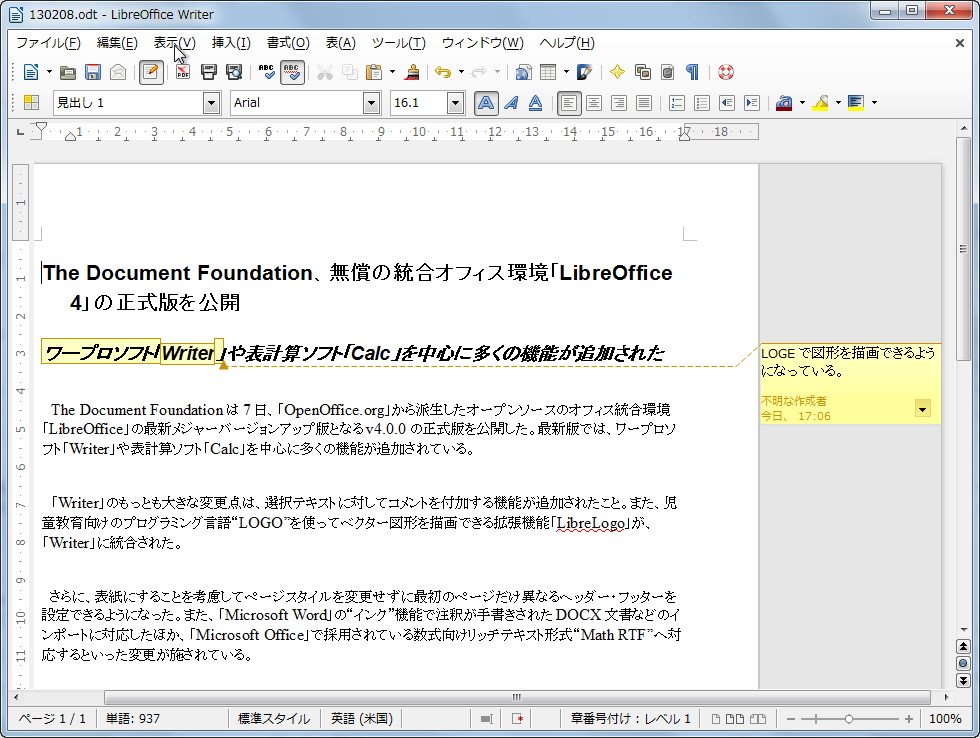Open the Undo history dropdown

(461, 72)
